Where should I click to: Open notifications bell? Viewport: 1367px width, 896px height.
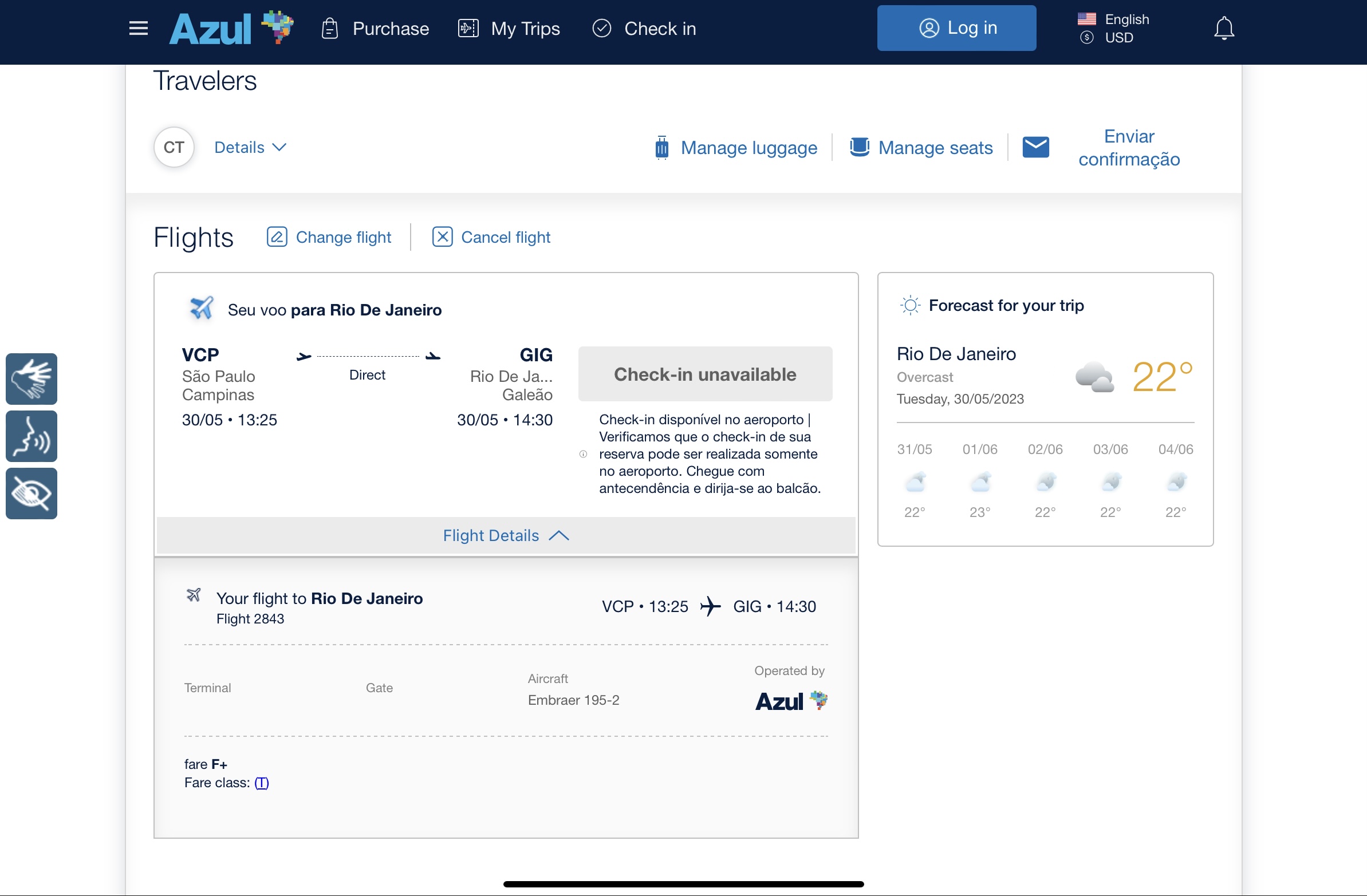[x=1224, y=28]
